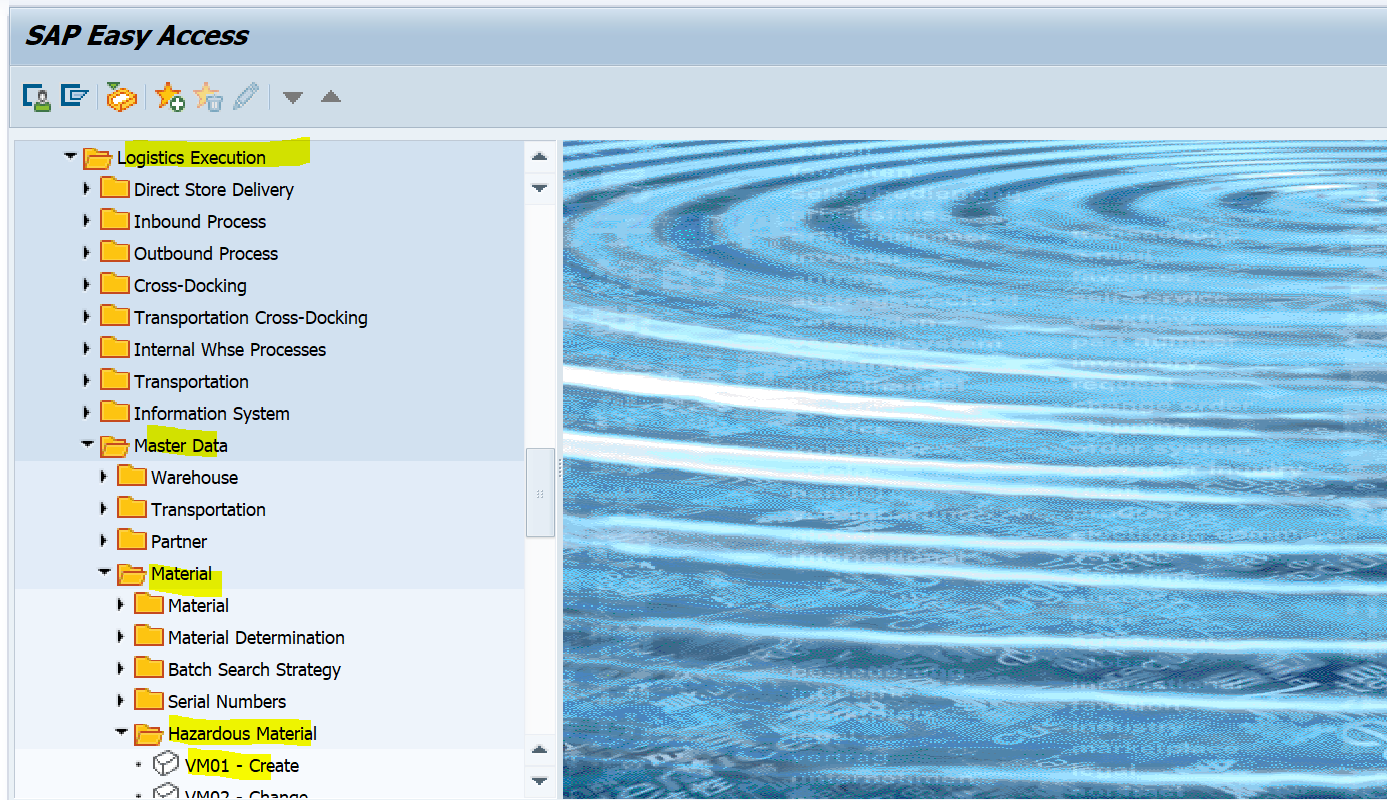The height and width of the screenshot is (800, 1387).
Task: Click the VM01 transaction cube icon
Action: point(163,765)
